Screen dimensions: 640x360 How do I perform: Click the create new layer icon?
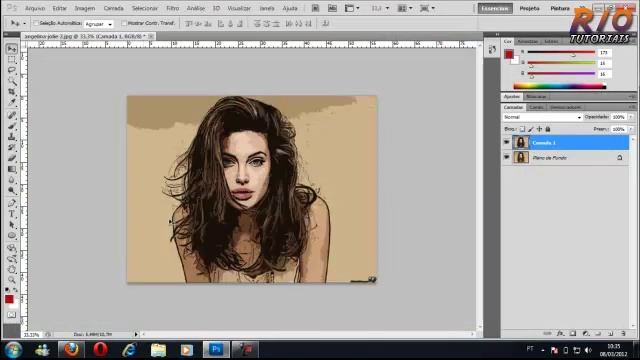(x=611, y=333)
